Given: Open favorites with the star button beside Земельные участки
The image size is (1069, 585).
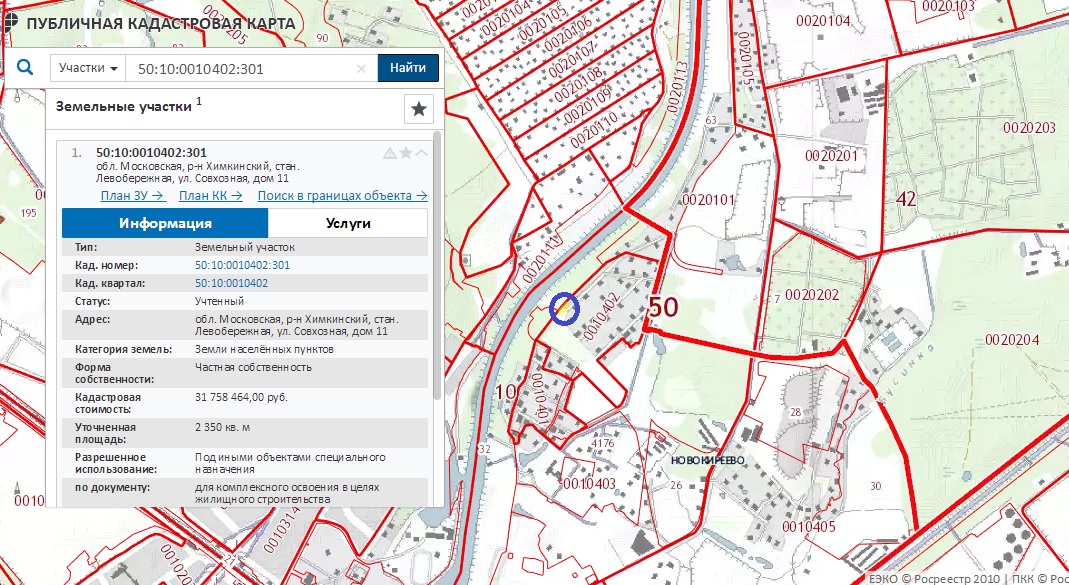Looking at the screenshot, I should (x=419, y=109).
